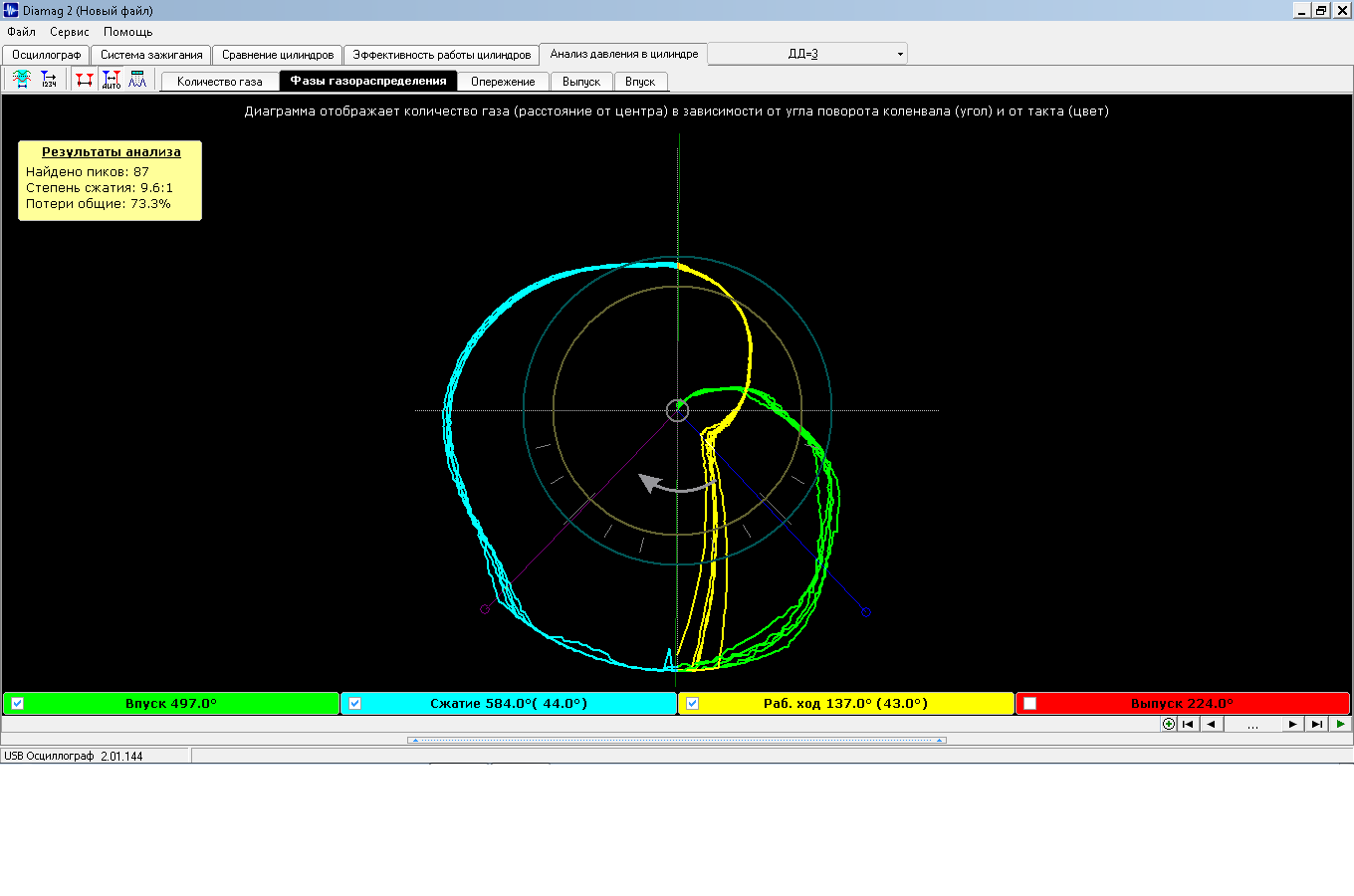Click the red measurement markers toolbar icon
The height and width of the screenshot is (896, 1354).
85,80
